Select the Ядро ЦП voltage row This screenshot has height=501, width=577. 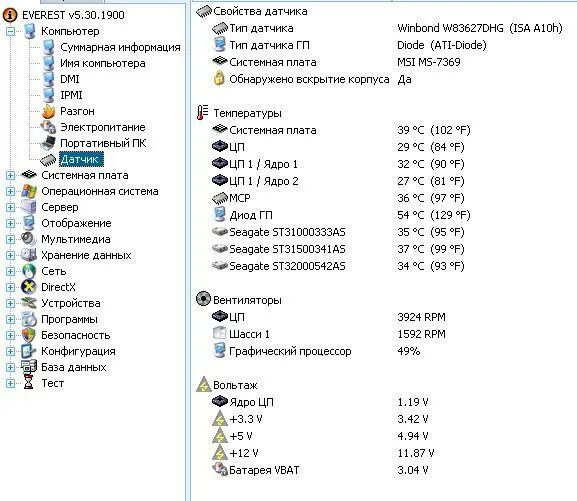tap(252, 402)
